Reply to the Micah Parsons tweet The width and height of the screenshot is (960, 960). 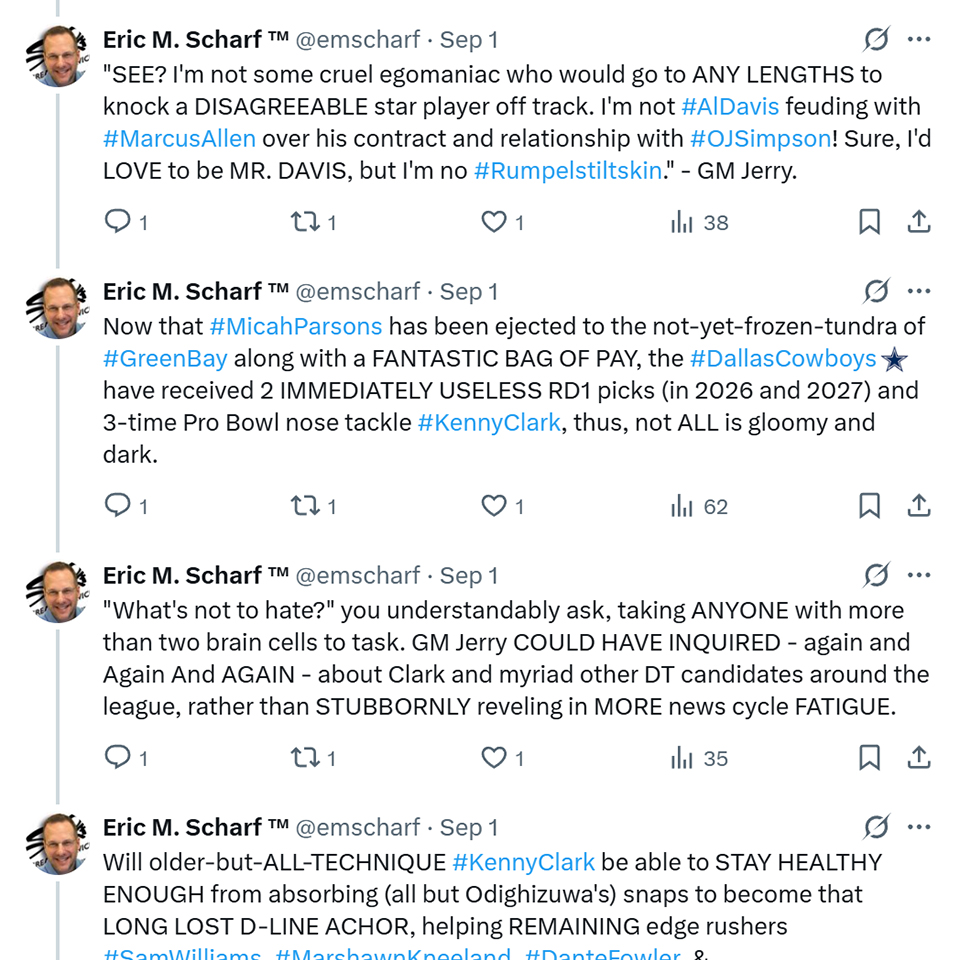(x=119, y=506)
